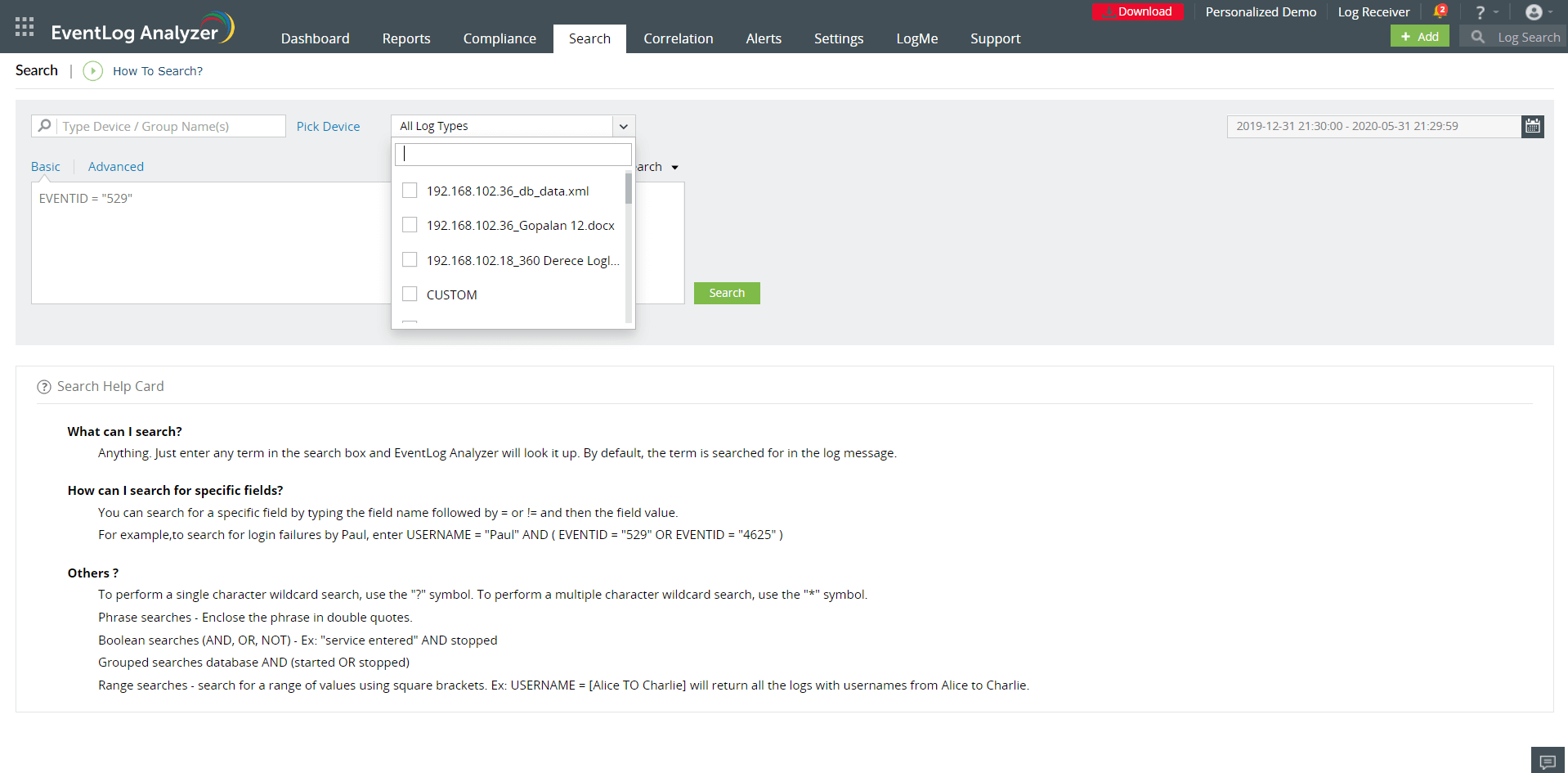The height and width of the screenshot is (773, 1568).
Task: Click the Phrase searches help line
Action: (255, 618)
